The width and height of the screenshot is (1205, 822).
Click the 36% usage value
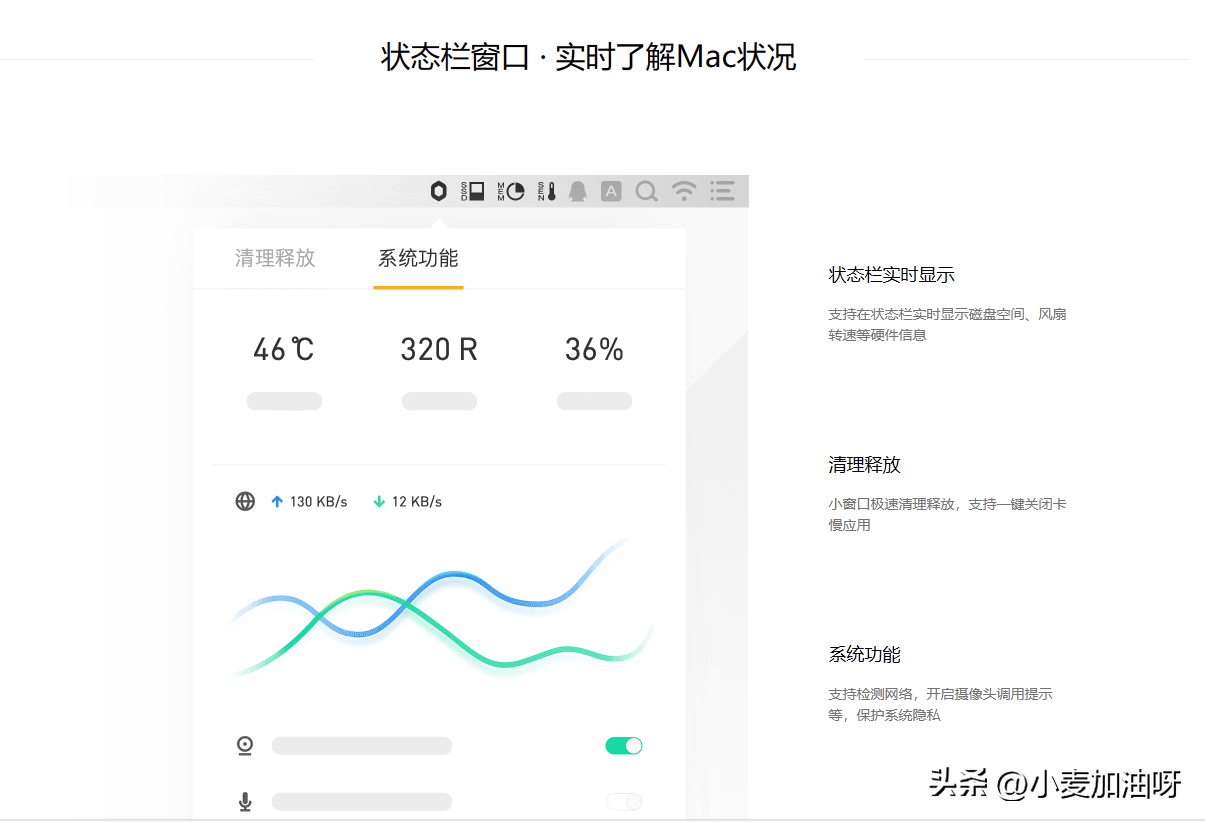tap(594, 350)
